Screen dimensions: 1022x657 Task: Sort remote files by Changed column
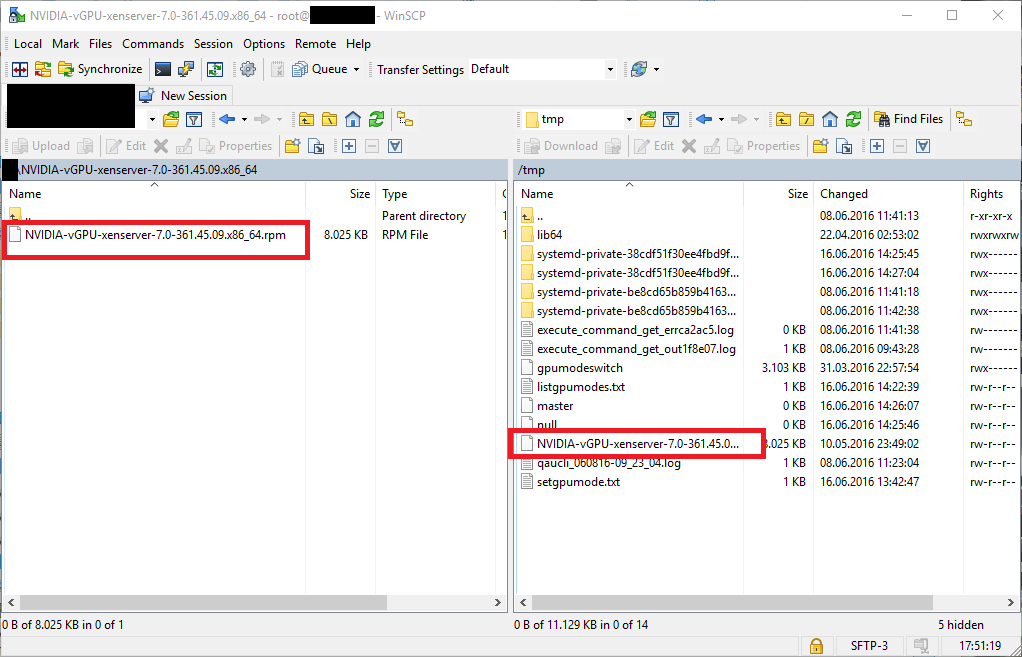[844, 194]
